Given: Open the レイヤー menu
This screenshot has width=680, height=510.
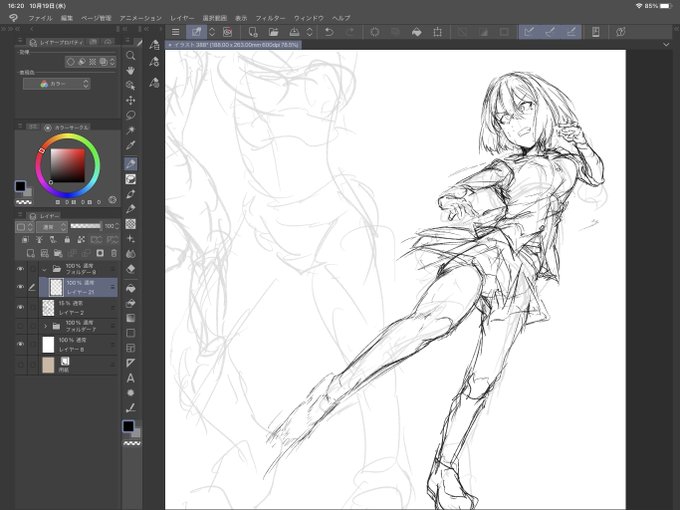Looking at the screenshot, I should point(182,18).
